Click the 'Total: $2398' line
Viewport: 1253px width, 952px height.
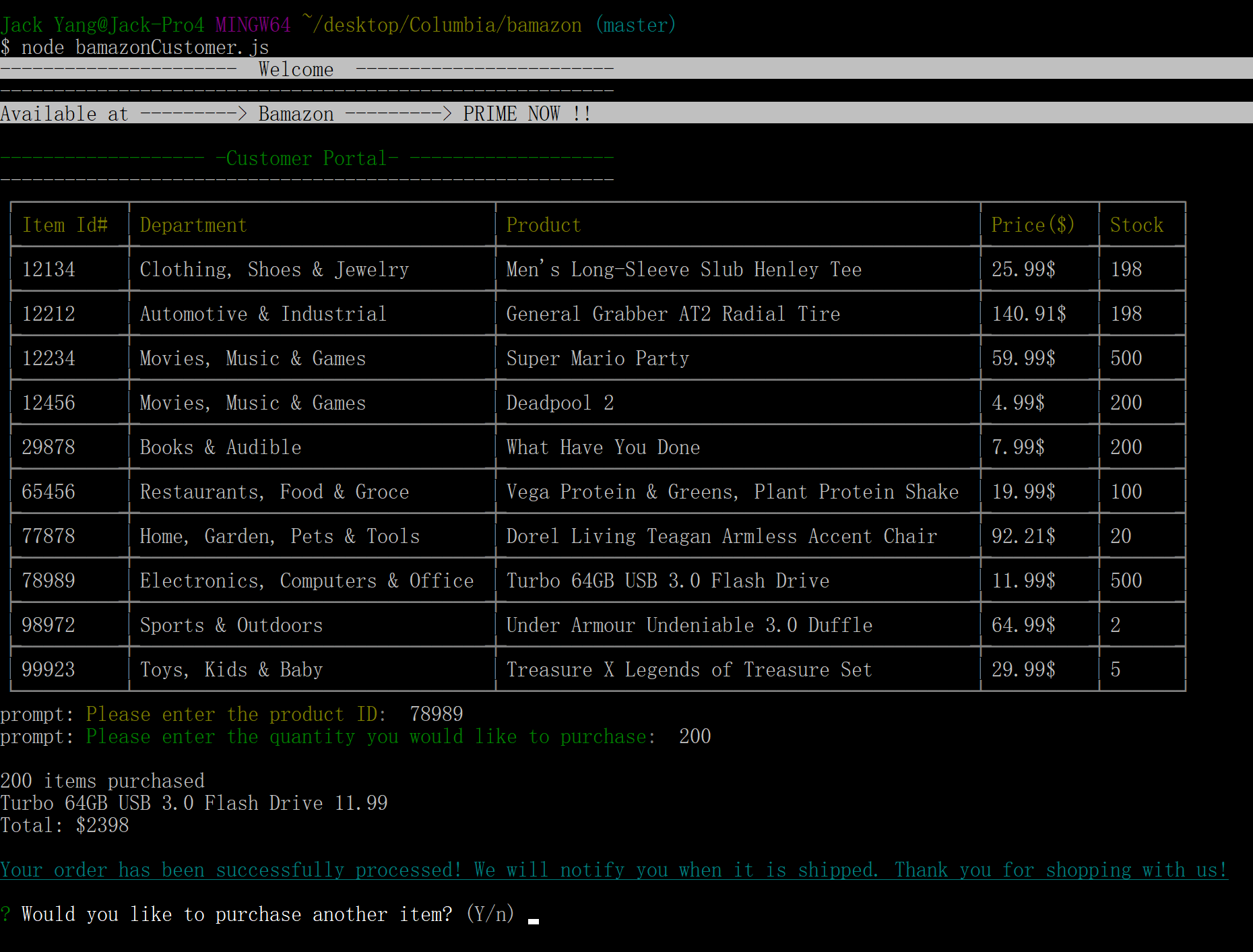click(65, 825)
